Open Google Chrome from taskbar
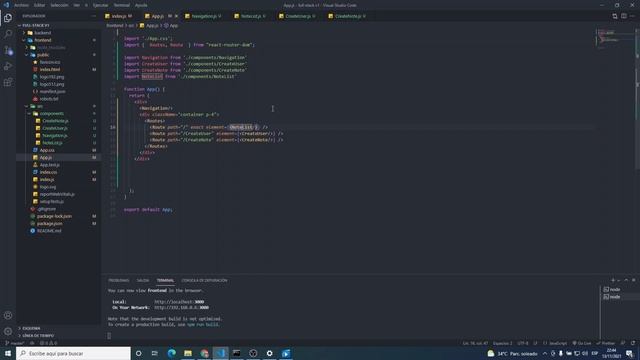 pyautogui.click(x=204, y=353)
